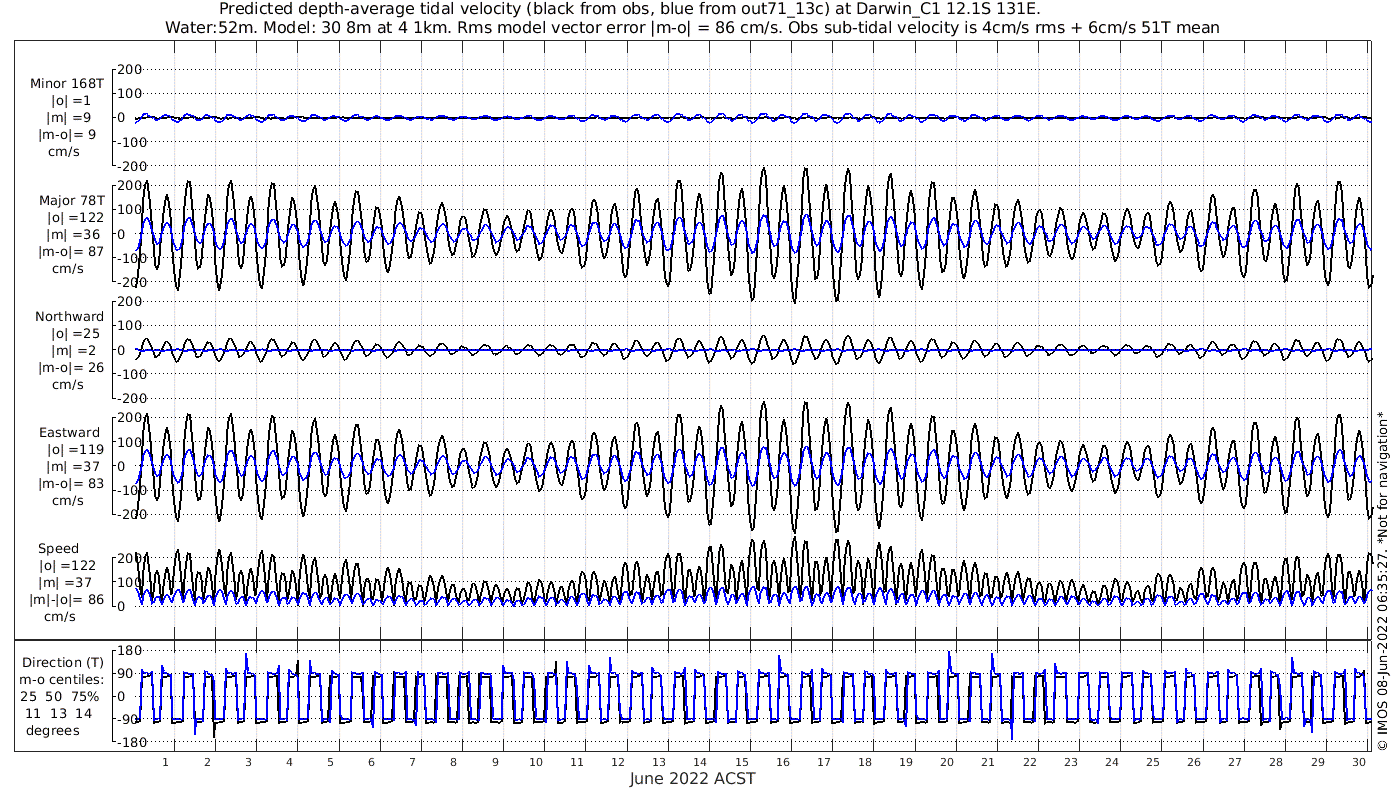Select day '16' on the date axis
Screen dimensions: 1400x800
(782, 762)
